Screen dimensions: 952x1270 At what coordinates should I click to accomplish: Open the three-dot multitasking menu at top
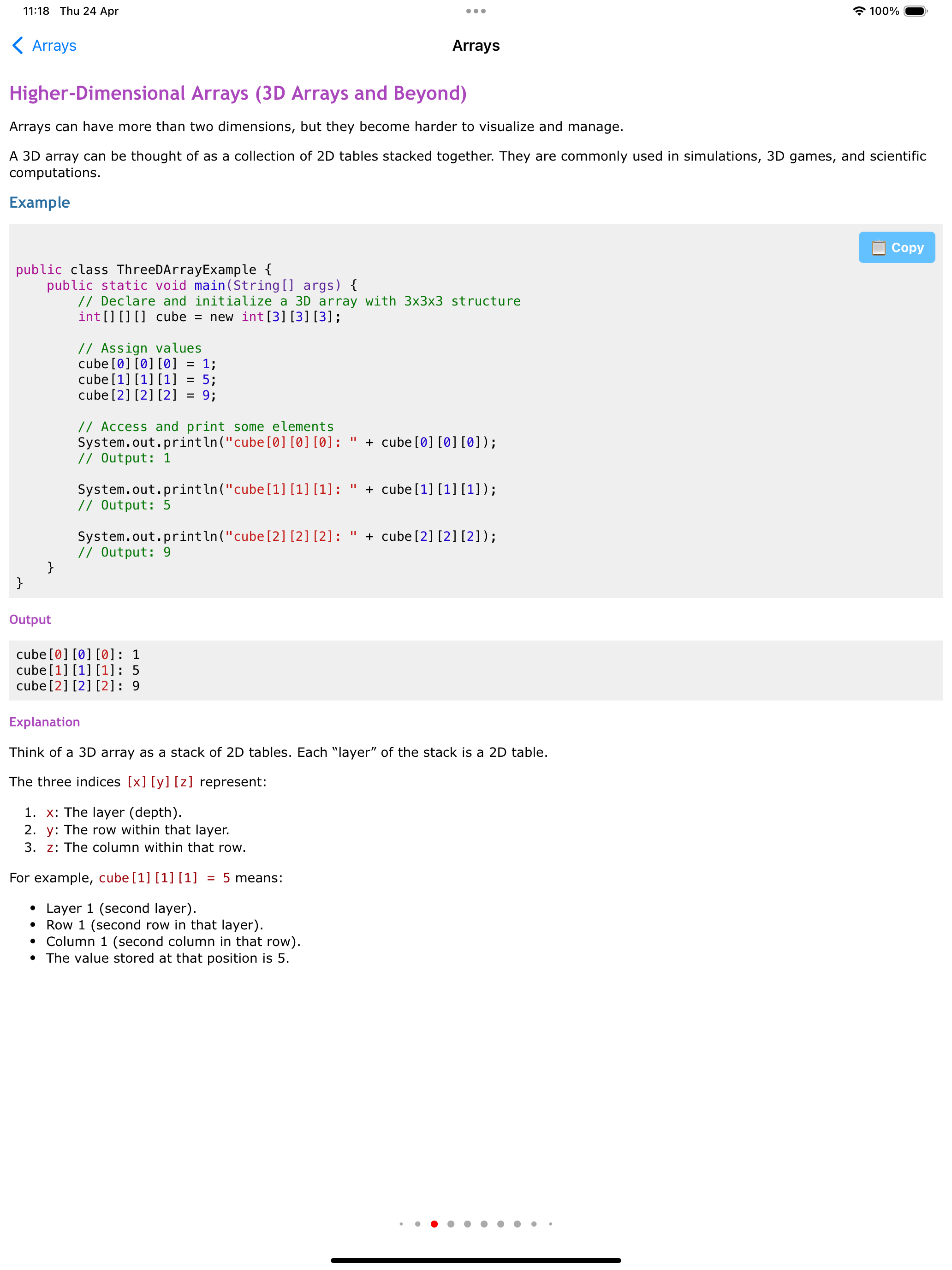tap(476, 11)
